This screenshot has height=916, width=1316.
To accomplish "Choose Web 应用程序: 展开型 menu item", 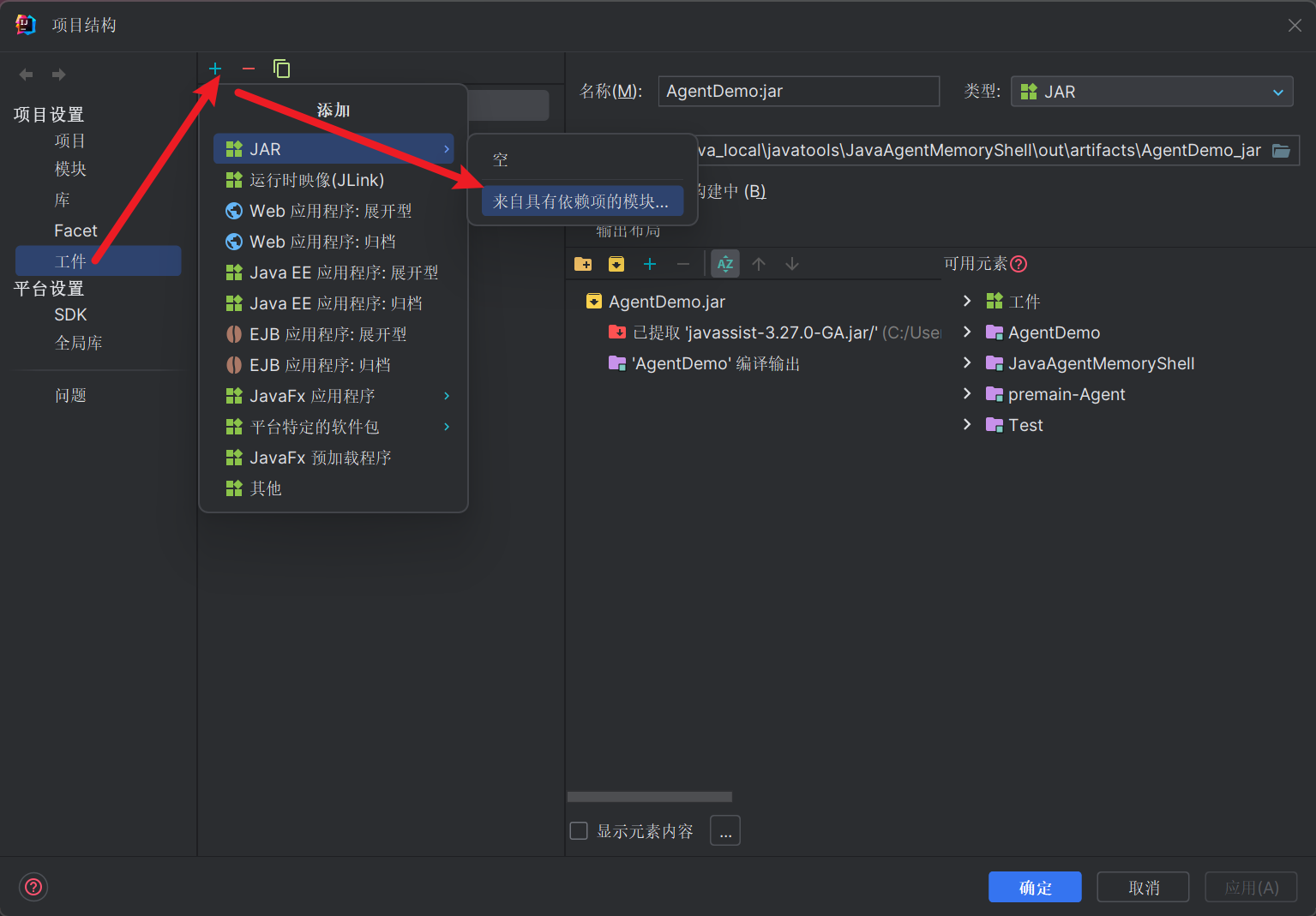I will 334,211.
